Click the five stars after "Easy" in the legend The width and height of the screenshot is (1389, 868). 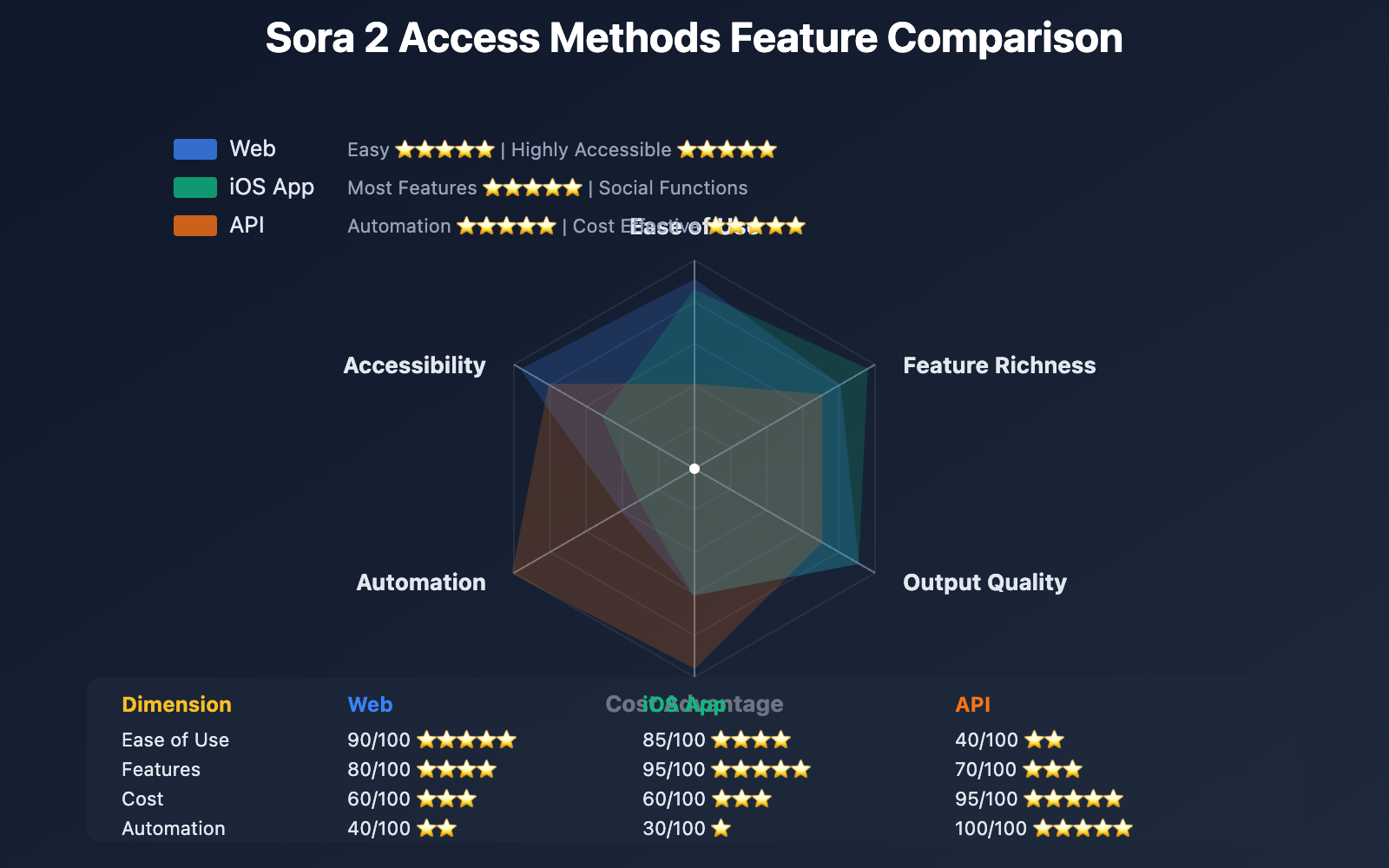(444, 149)
